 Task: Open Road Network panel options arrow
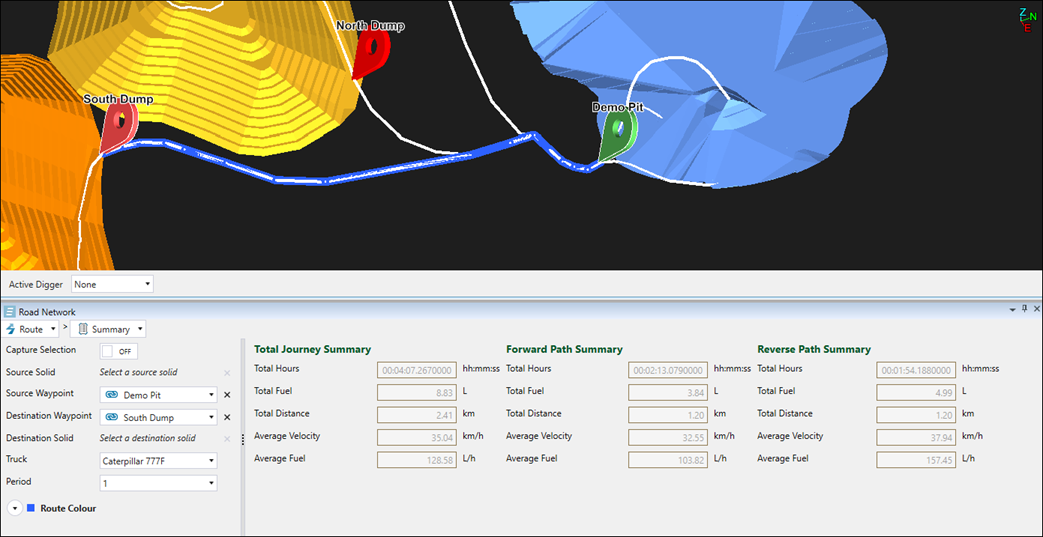1013,309
